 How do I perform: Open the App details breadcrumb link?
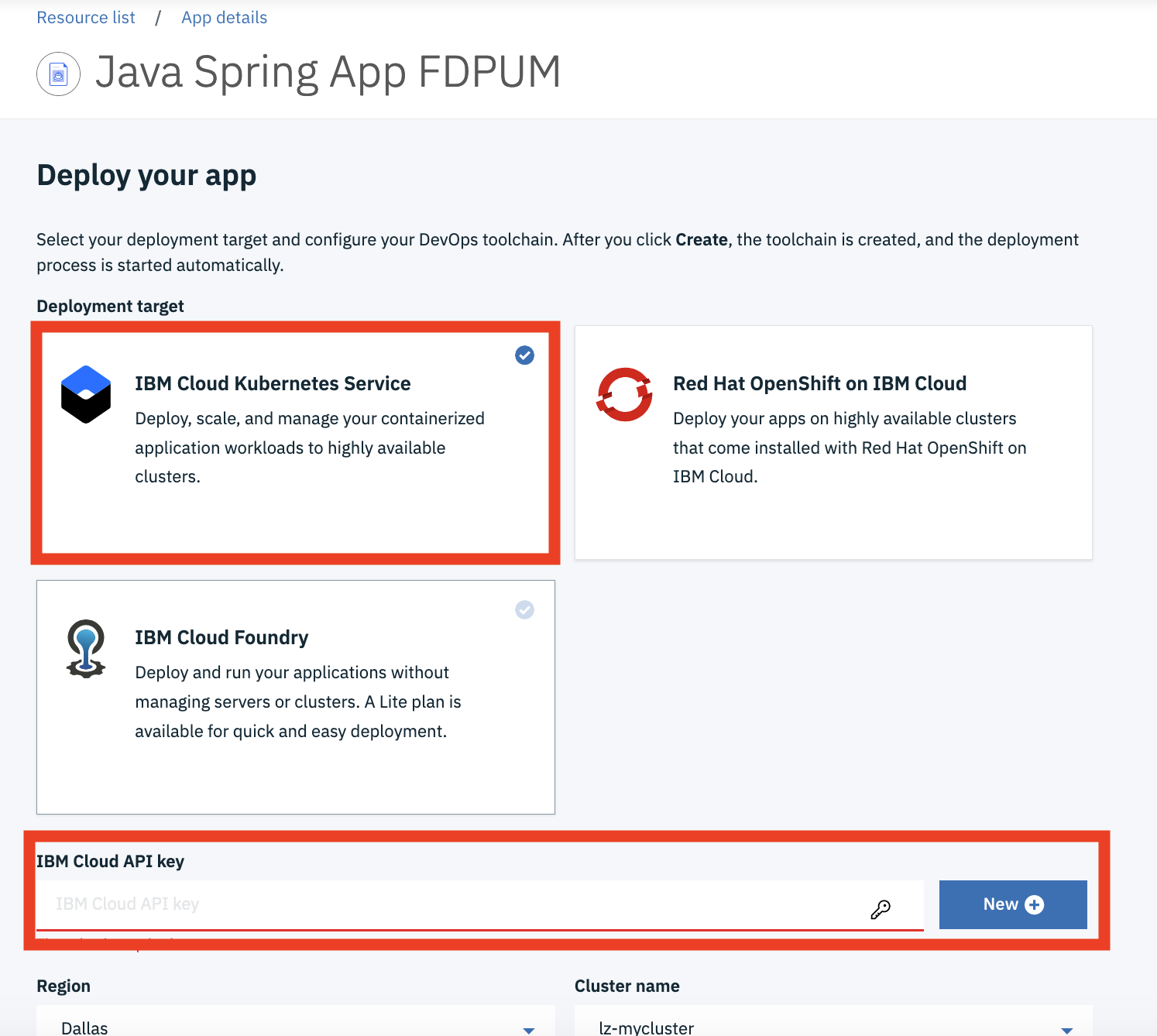click(224, 18)
